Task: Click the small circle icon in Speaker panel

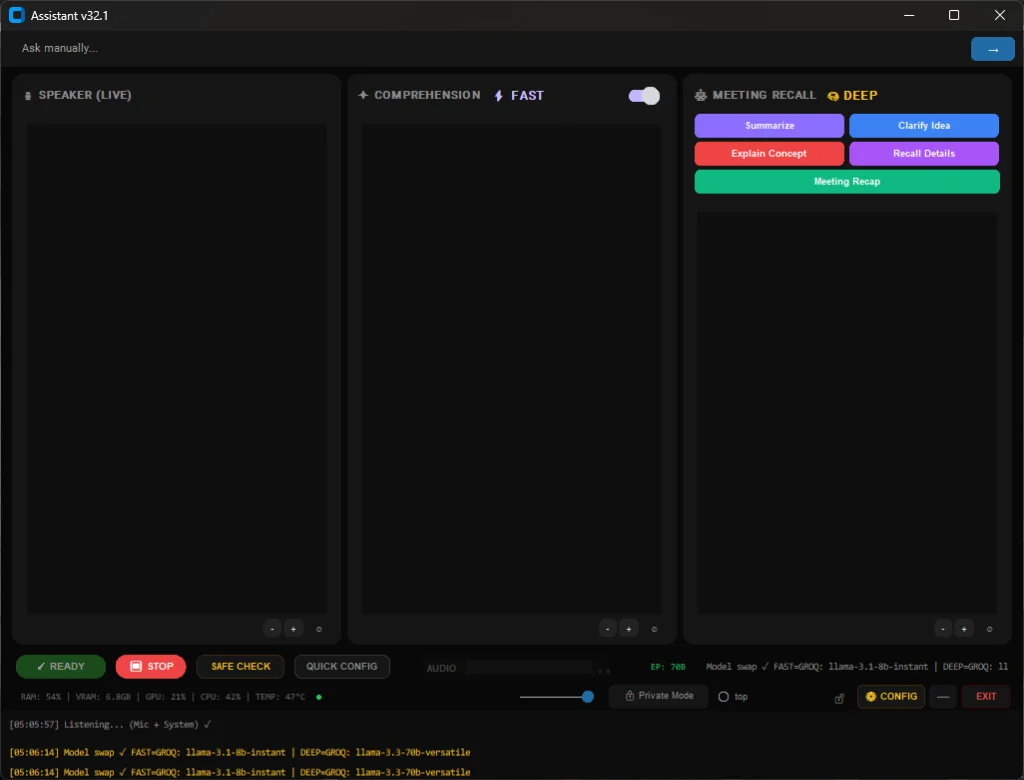Action: (x=319, y=629)
